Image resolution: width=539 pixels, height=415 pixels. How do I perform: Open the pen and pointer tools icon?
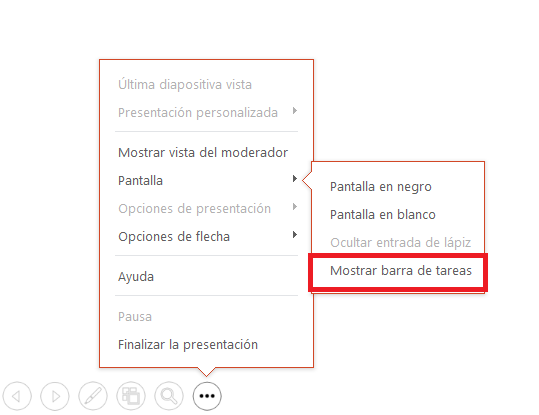click(93, 396)
